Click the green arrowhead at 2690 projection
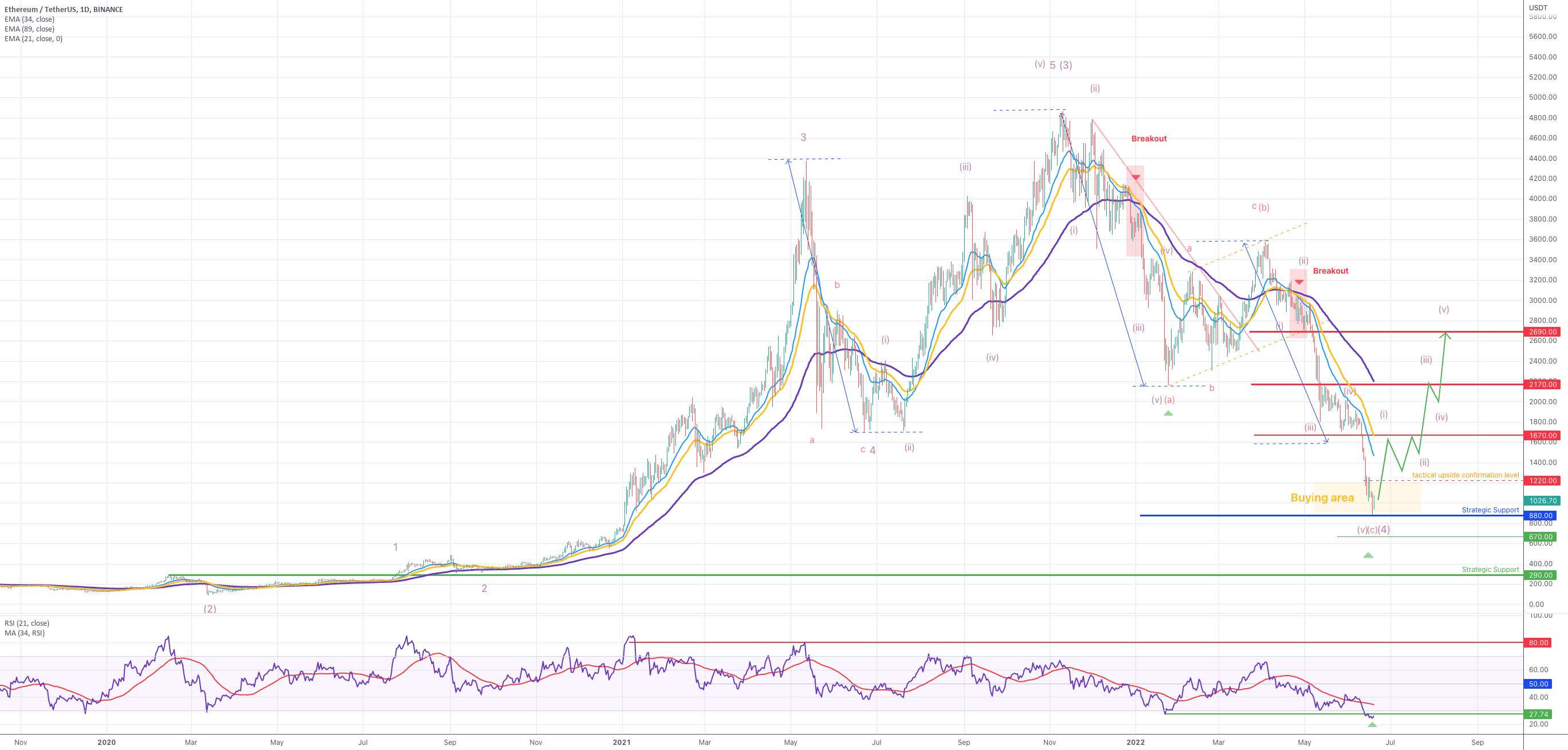 (x=1445, y=334)
